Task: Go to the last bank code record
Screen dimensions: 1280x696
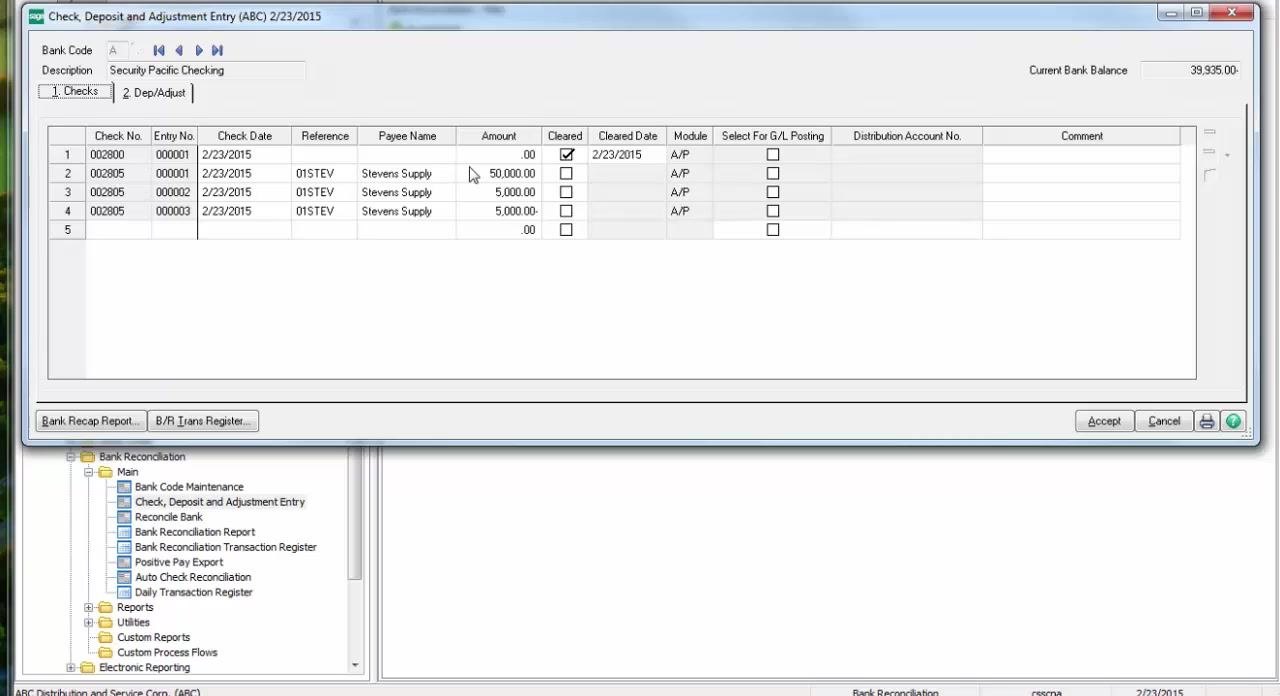Action: pos(218,50)
